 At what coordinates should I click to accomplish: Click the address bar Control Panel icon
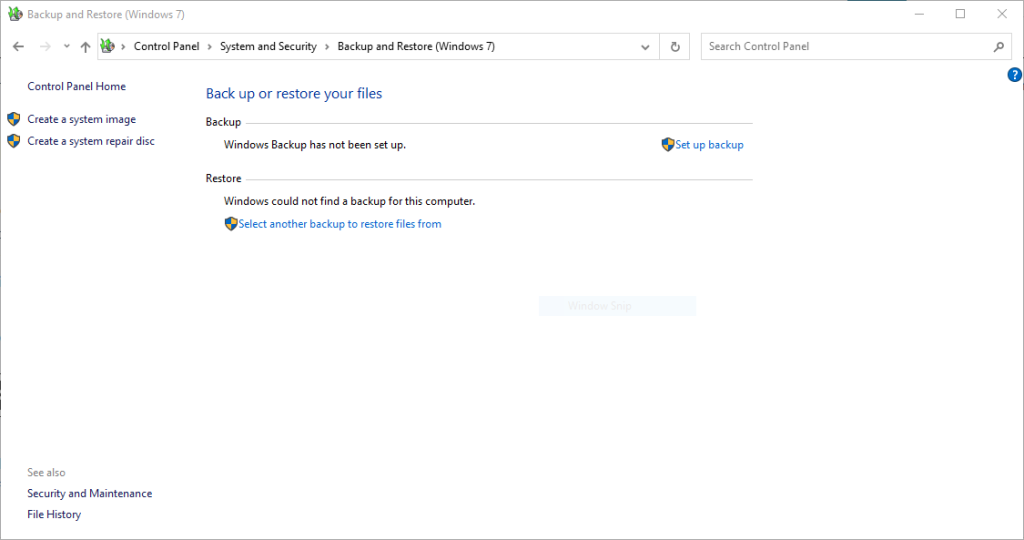click(108, 46)
